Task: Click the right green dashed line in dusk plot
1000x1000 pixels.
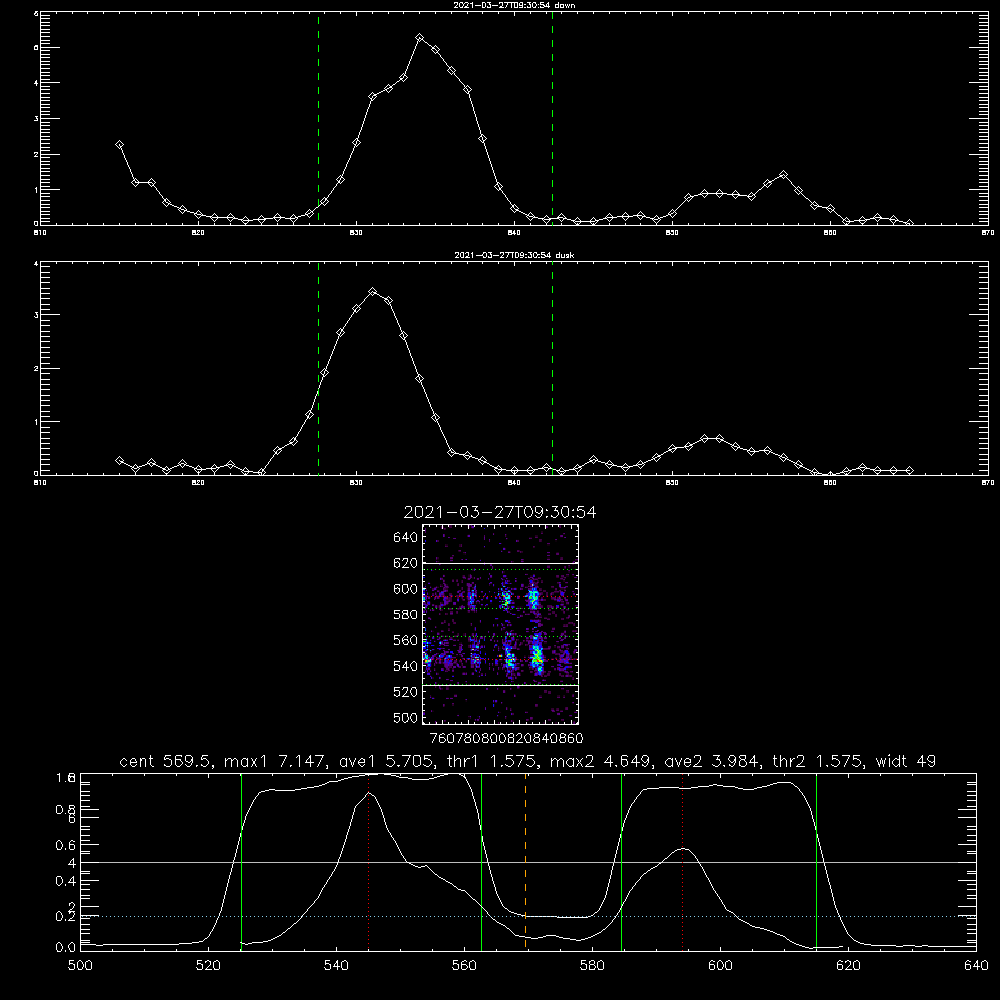Action: point(552,368)
